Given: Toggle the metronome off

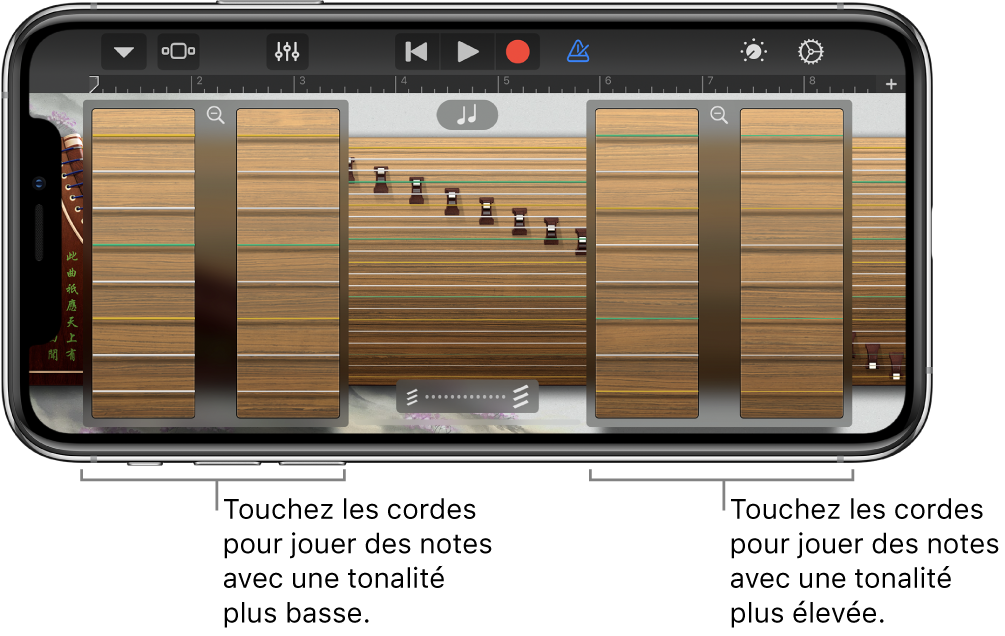Looking at the screenshot, I should [x=578, y=51].
